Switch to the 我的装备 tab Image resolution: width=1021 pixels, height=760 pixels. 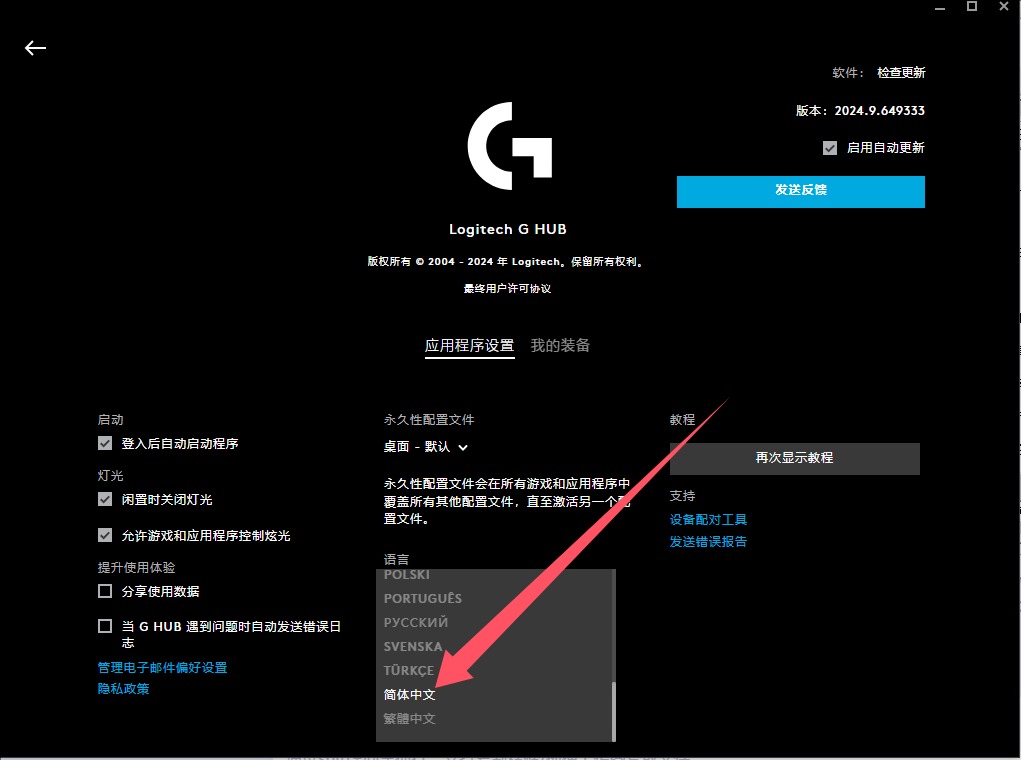(x=560, y=345)
